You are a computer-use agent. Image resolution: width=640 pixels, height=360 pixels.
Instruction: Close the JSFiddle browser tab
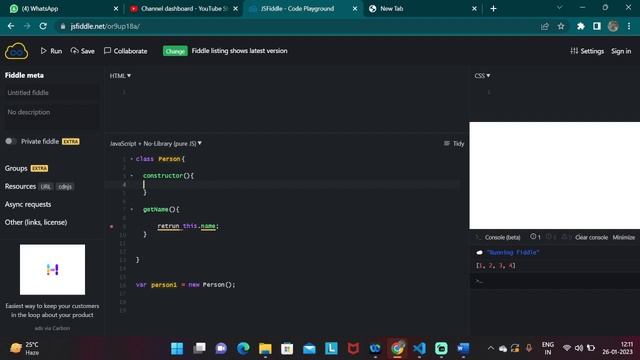click(x=355, y=9)
